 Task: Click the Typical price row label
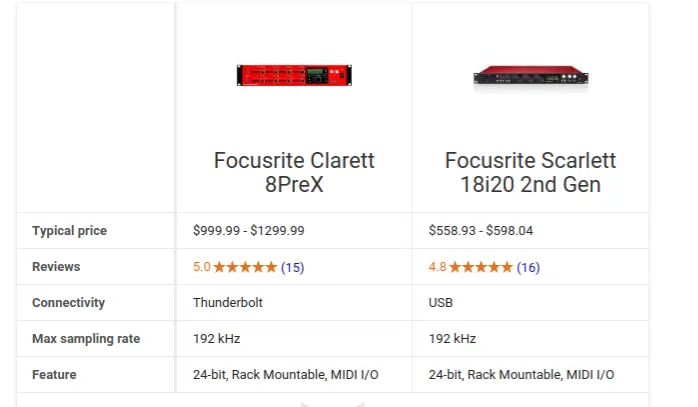[69, 231]
